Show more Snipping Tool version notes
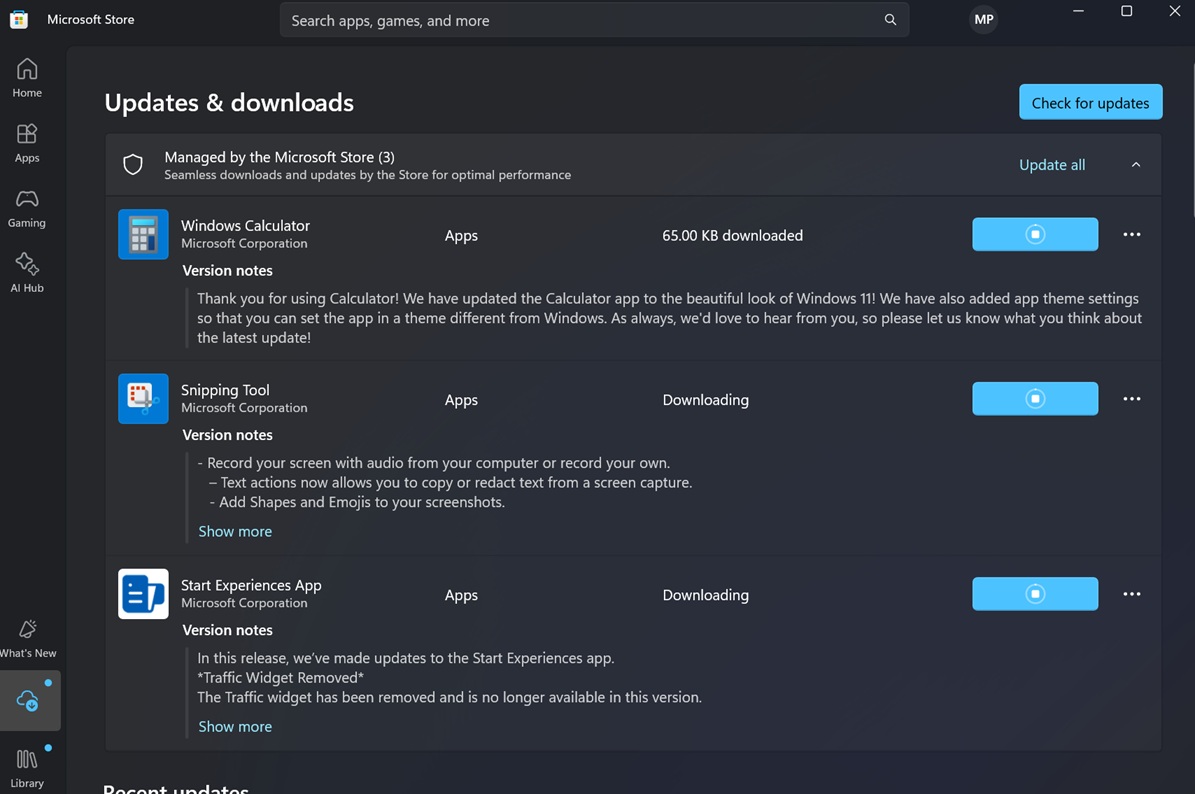The image size is (1195, 794). [x=235, y=531]
